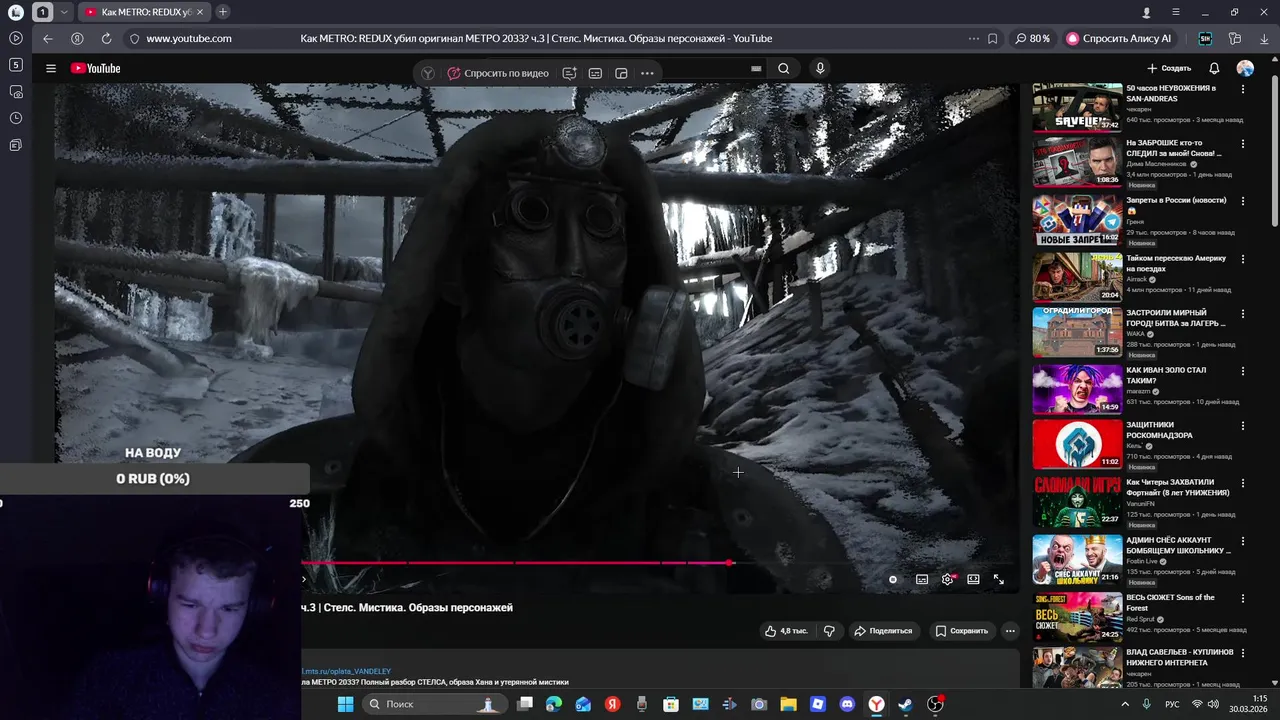Screen dimensions: 1280x720
Task: Click the Создать create button
Action: [x=1169, y=68]
